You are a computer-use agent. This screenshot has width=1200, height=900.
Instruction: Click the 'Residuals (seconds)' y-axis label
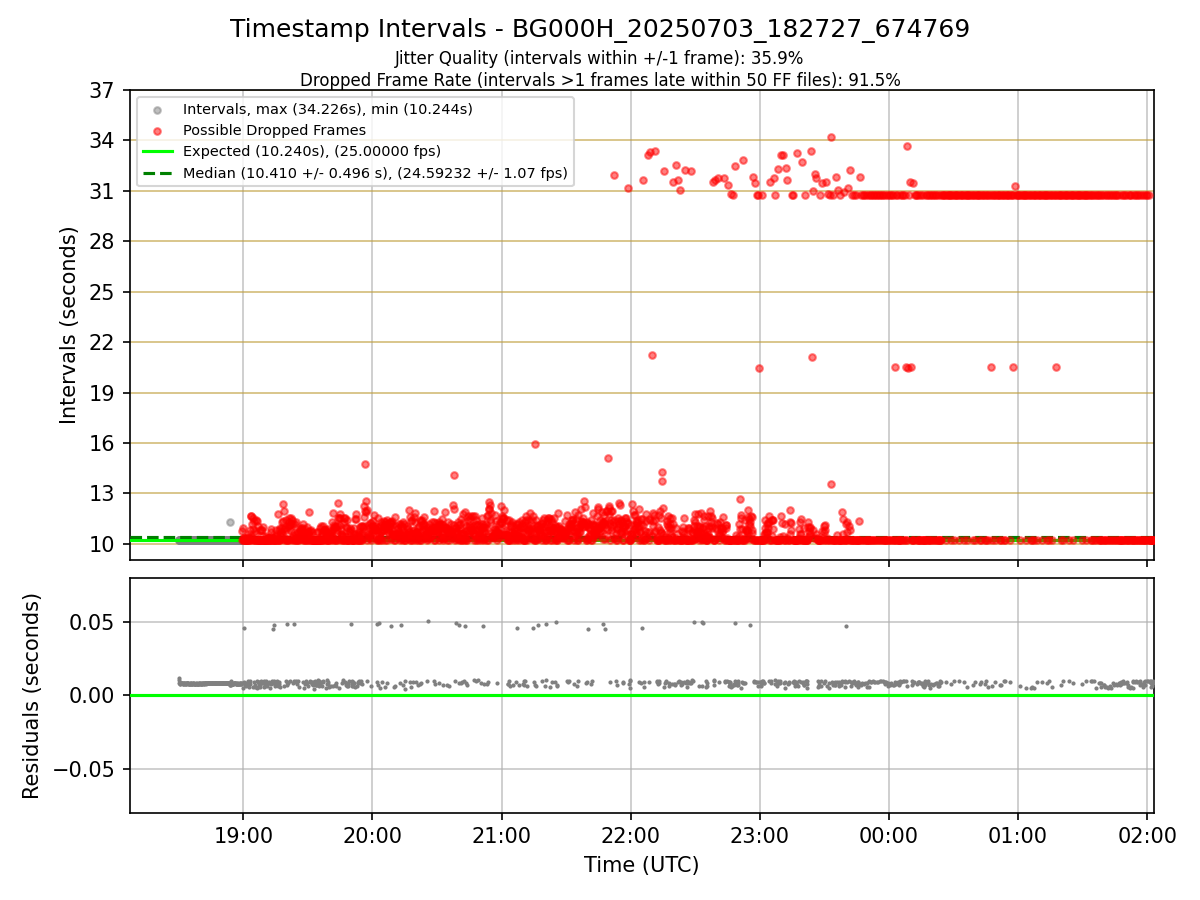(32, 696)
